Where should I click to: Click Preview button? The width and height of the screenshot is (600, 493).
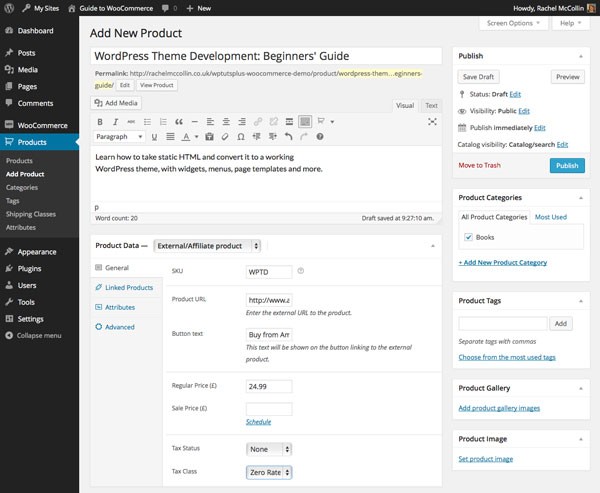[x=567, y=77]
